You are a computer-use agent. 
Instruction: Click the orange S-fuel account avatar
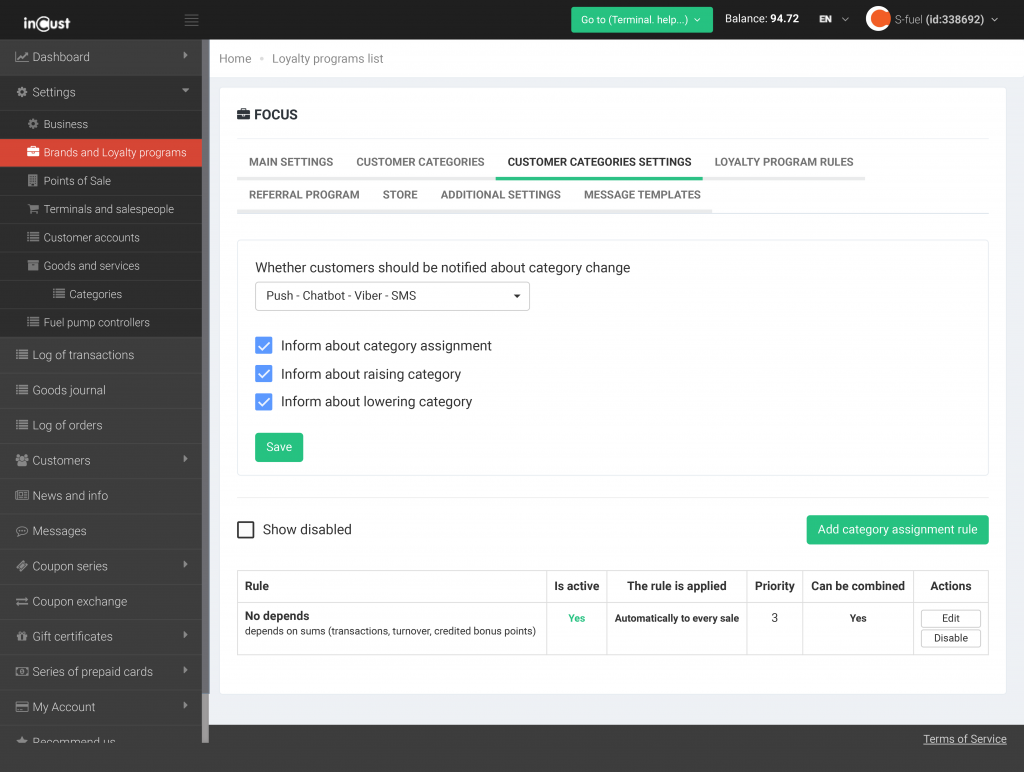tap(878, 19)
